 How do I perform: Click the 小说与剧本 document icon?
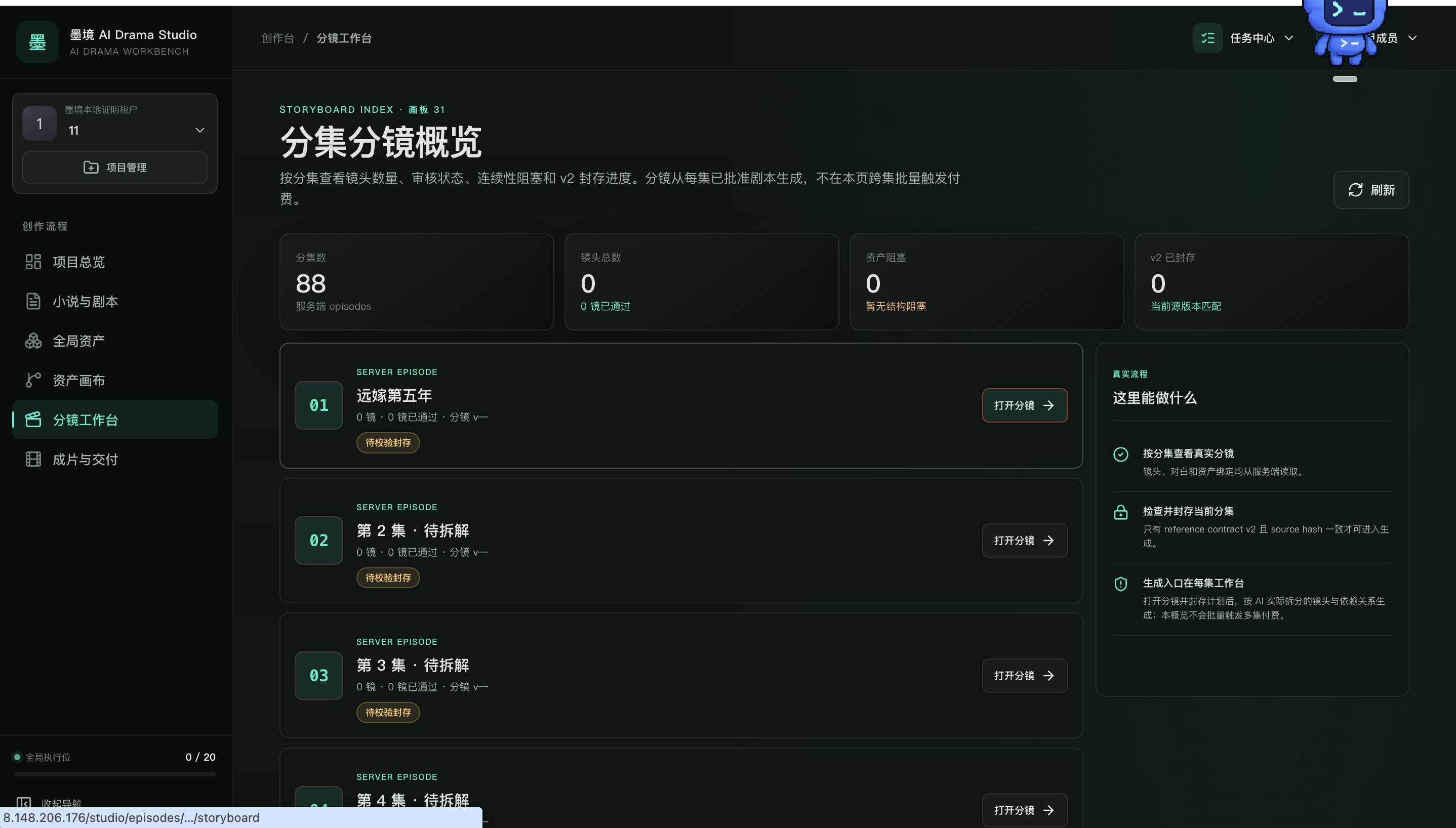[x=33, y=302]
